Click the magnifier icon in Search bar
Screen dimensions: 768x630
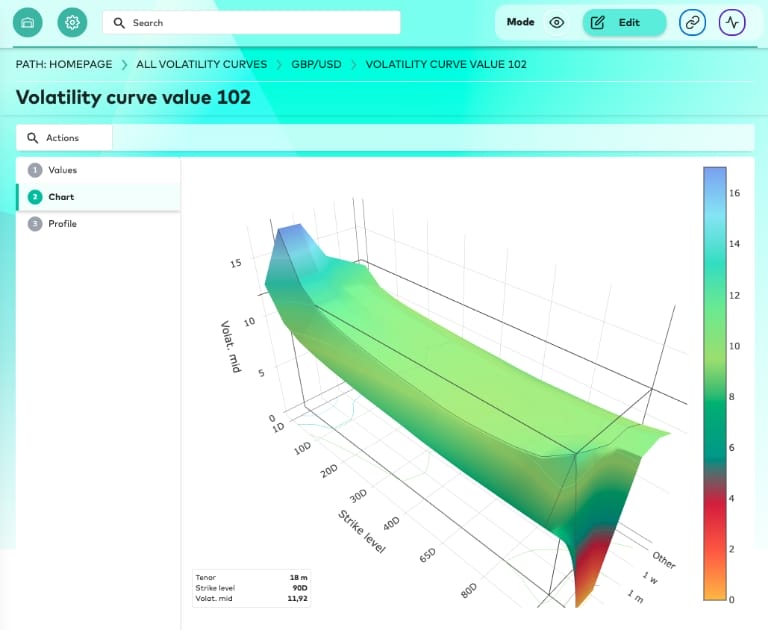pyautogui.click(x=120, y=23)
